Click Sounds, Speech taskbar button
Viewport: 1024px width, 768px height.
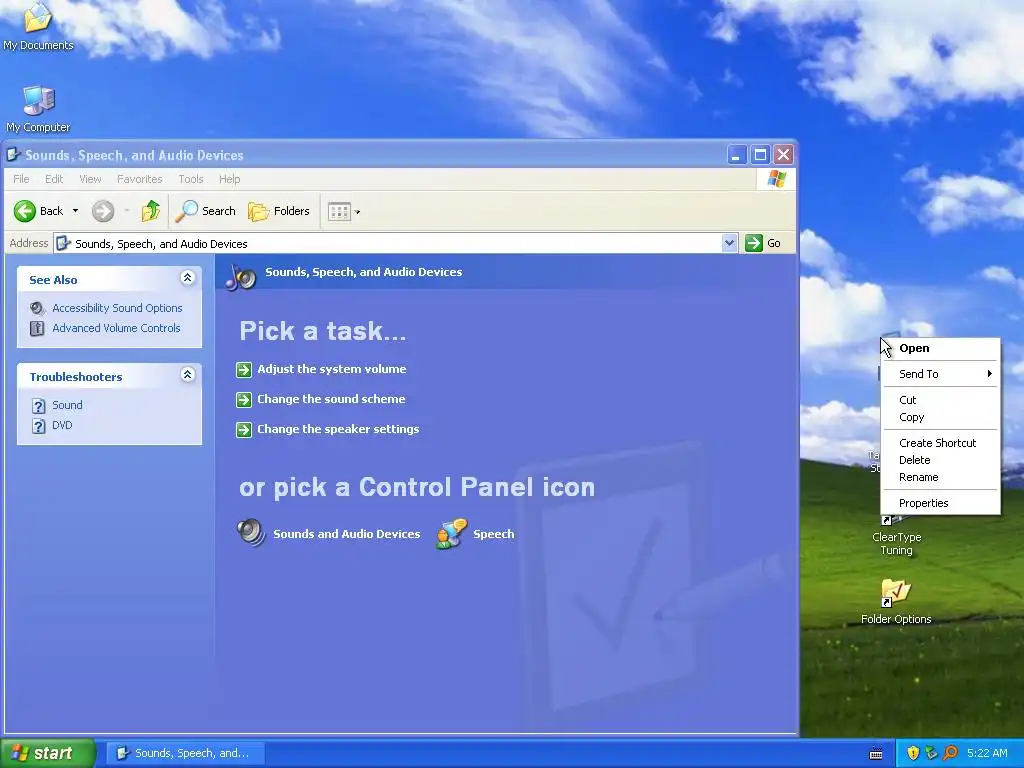coord(185,753)
